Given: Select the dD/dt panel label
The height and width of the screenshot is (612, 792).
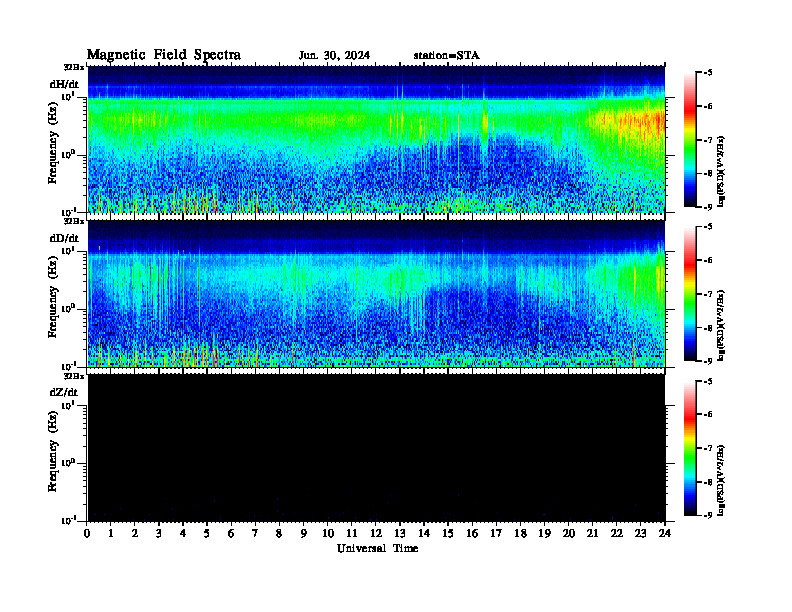Looking at the screenshot, I should click(x=64, y=238).
